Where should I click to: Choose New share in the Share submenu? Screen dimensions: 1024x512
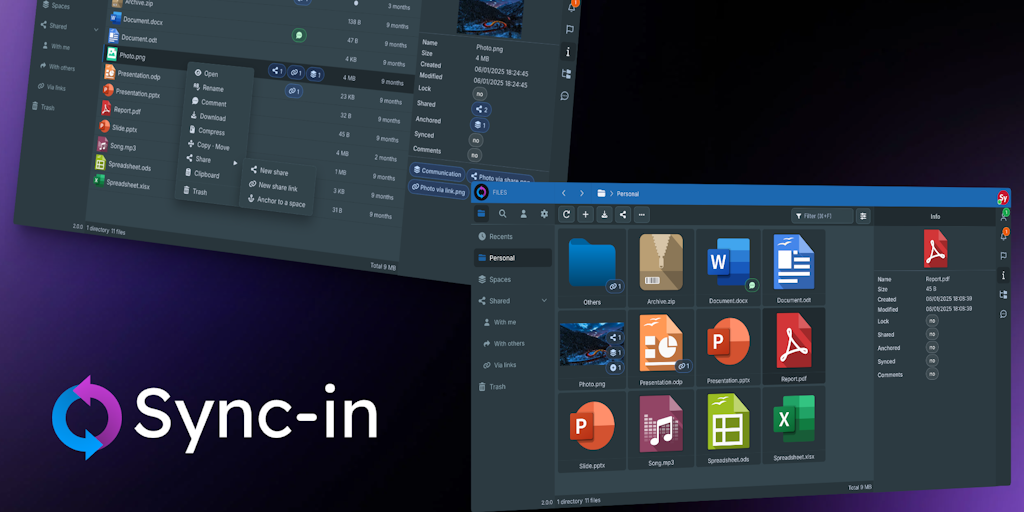tap(269, 172)
